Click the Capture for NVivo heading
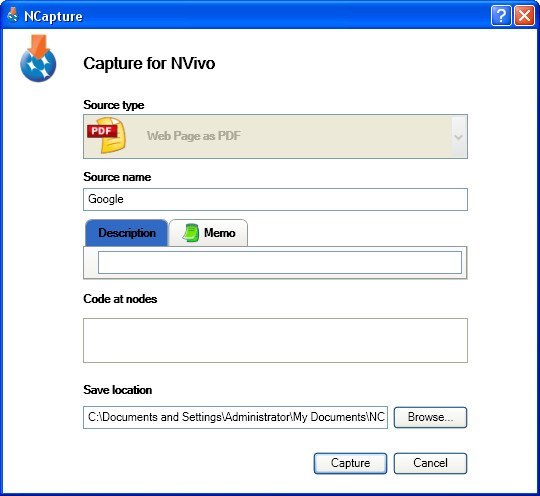540x496 pixels. (x=149, y=63)
